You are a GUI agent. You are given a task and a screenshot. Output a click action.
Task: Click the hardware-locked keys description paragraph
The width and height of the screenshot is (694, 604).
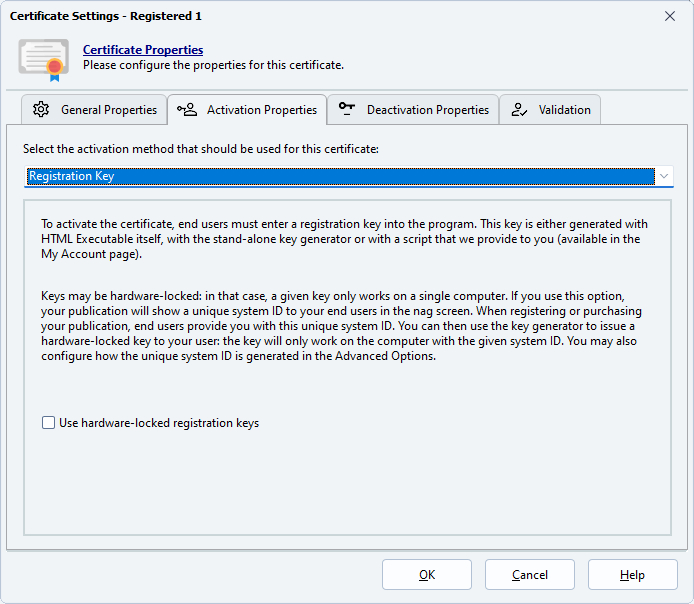coord(340,328)
